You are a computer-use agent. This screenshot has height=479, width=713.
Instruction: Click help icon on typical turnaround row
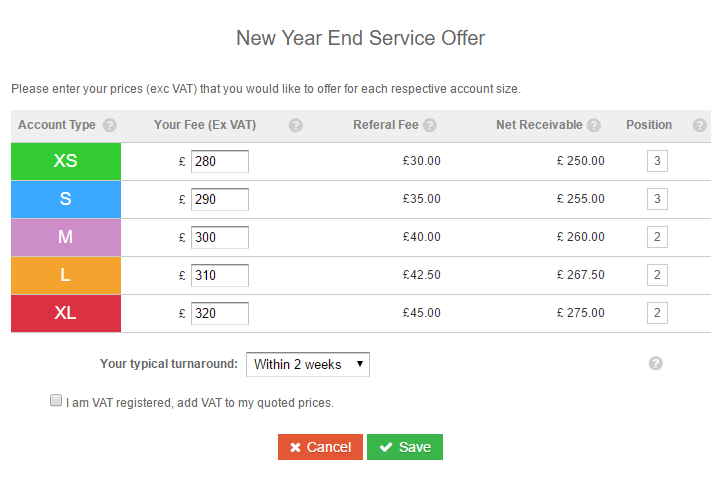(x=656, y=364)
